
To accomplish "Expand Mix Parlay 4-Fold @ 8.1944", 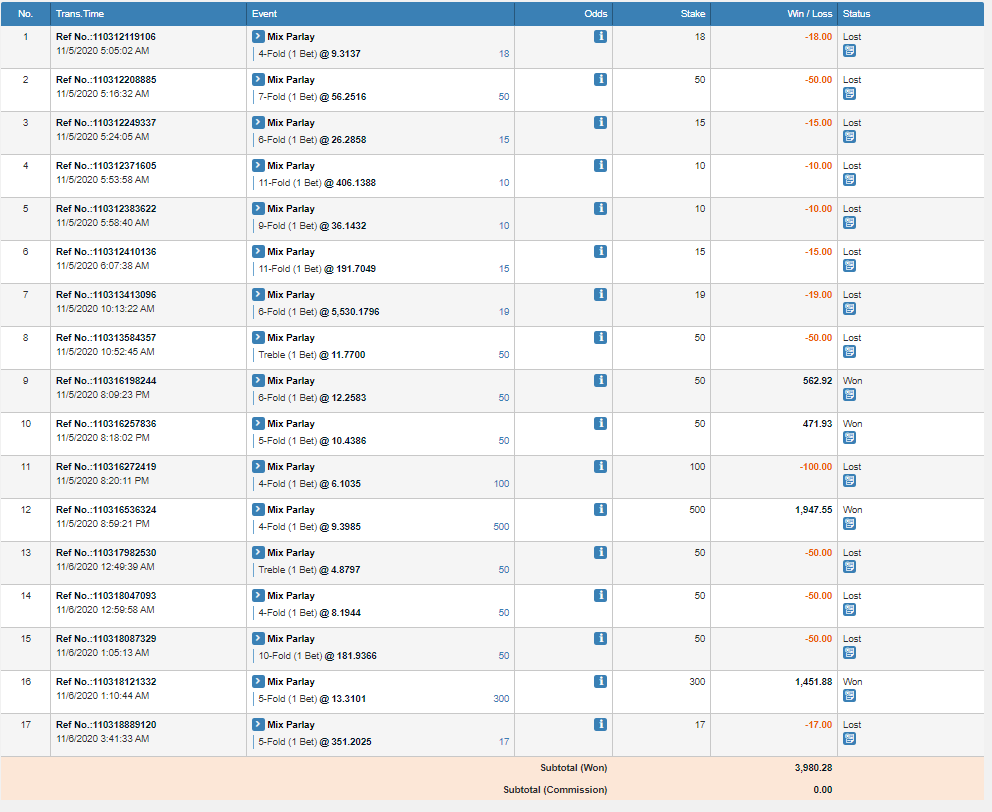I will tap(258, 596).
